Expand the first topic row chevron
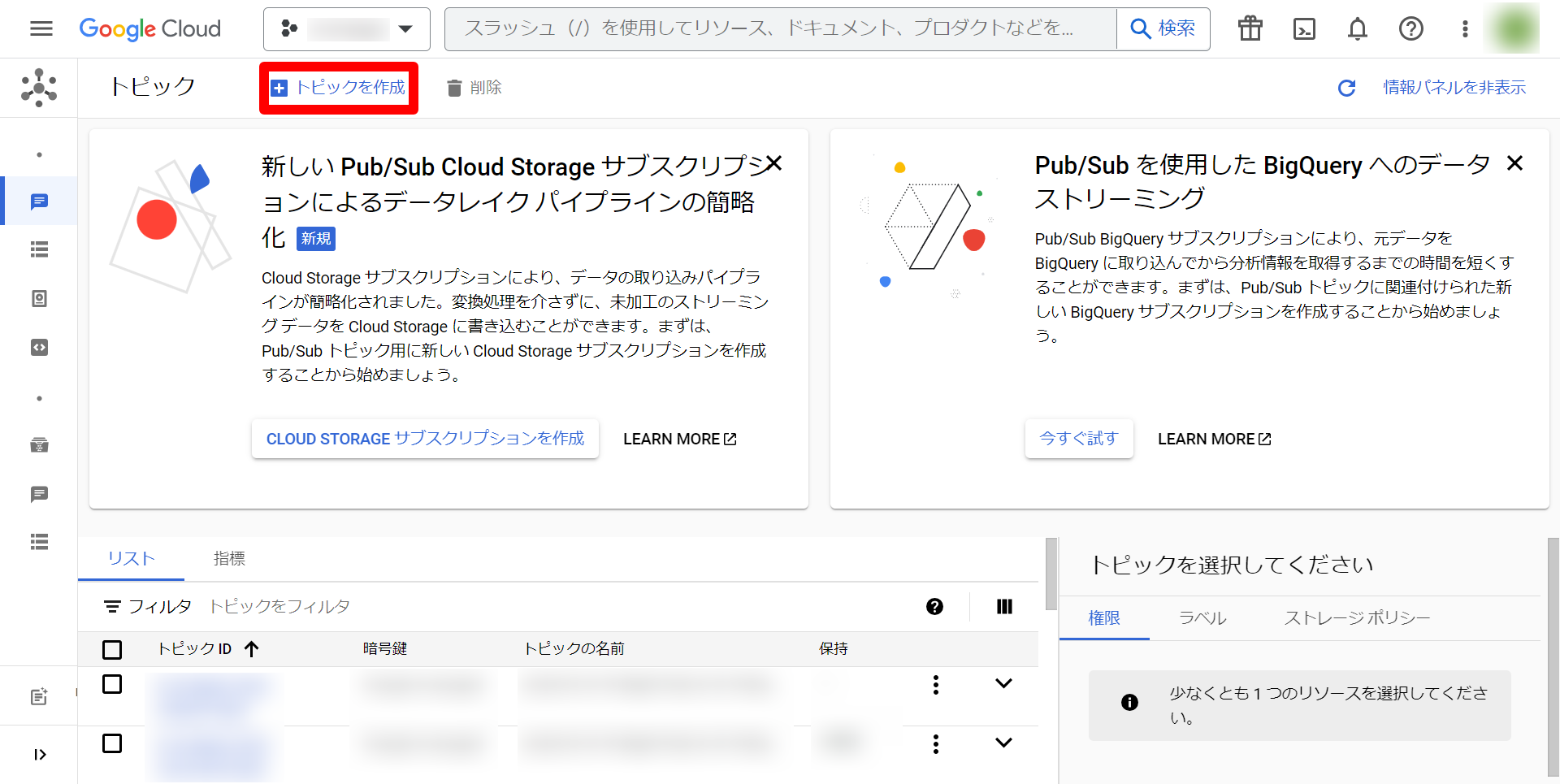 pos(1003,684)
